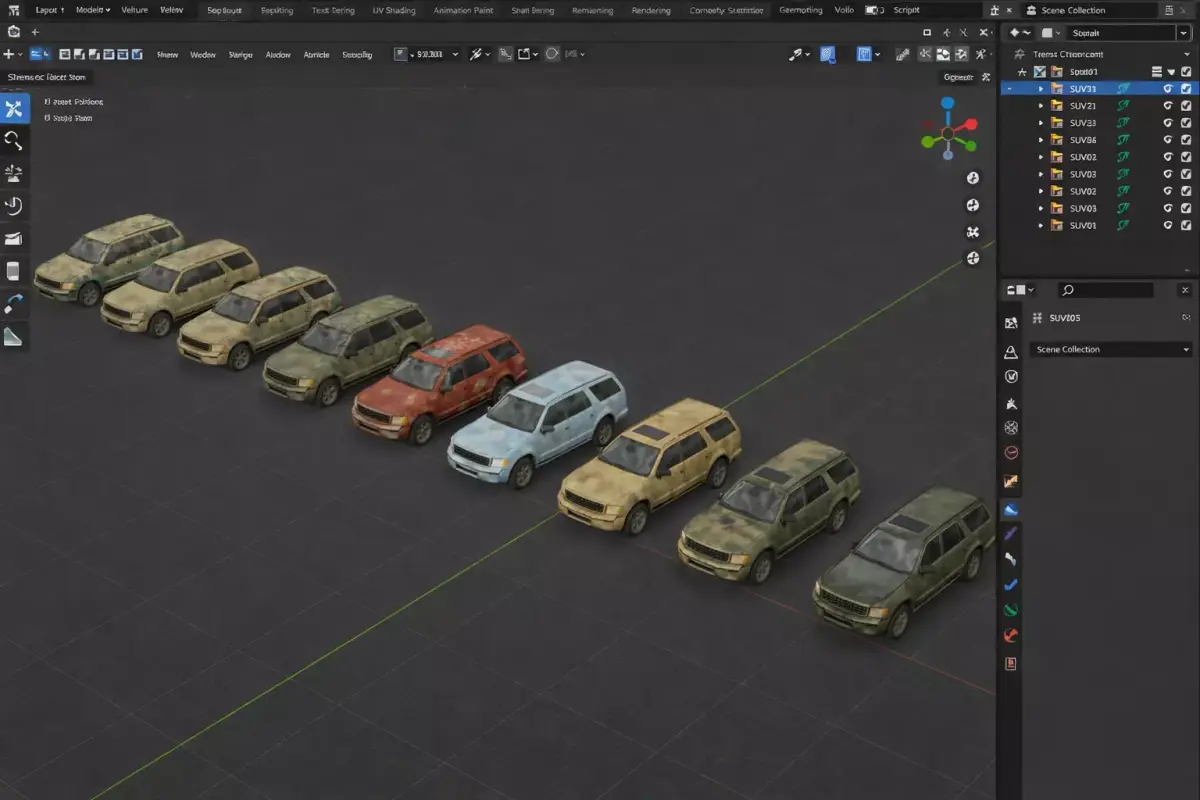Viewport: 1200px width, 800px height.
Task: Open the Wedew menu in viewport header
Action: click(x=203, y=55)
